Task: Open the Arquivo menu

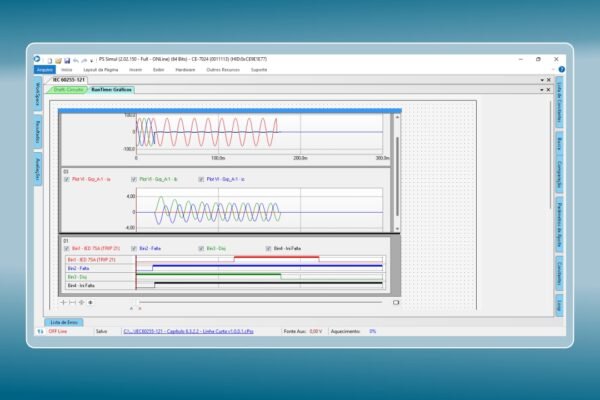Action: tap(45, 70)
